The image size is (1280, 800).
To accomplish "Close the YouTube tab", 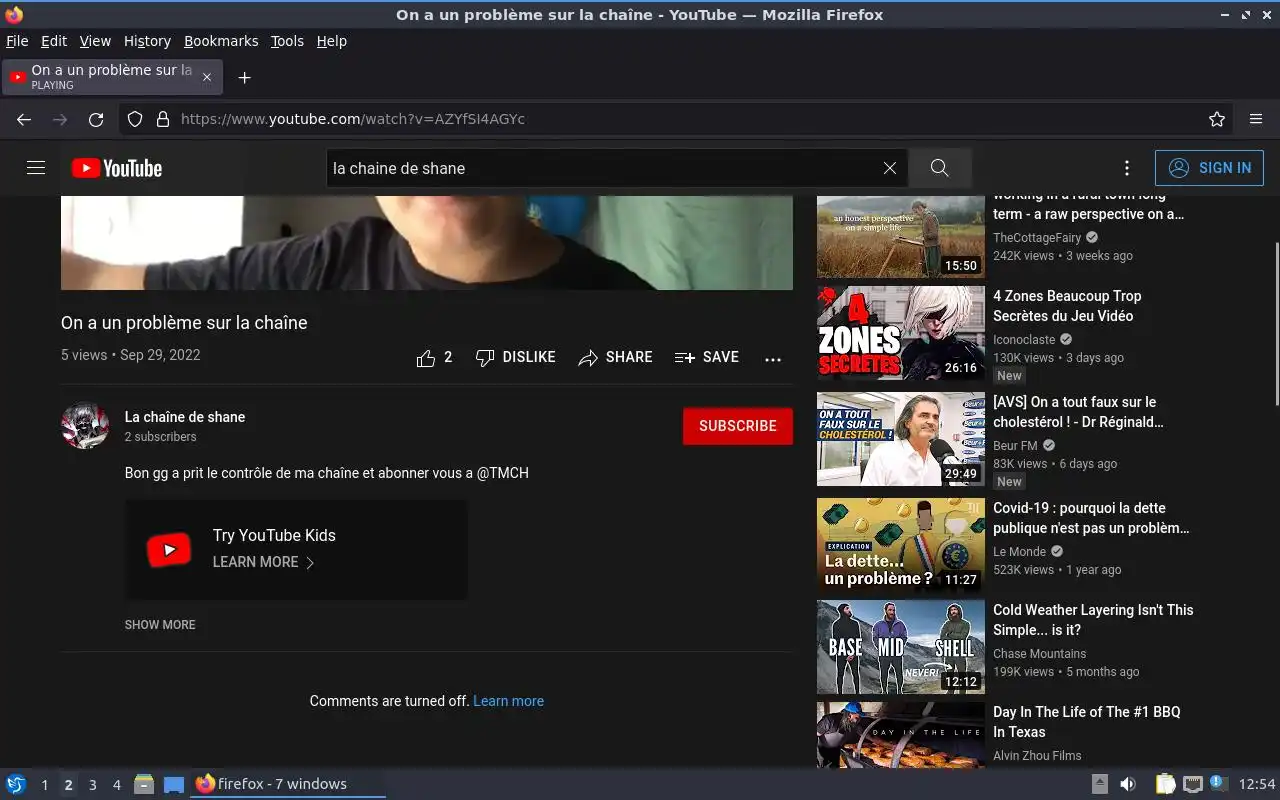I will click(x=207, y=77).
